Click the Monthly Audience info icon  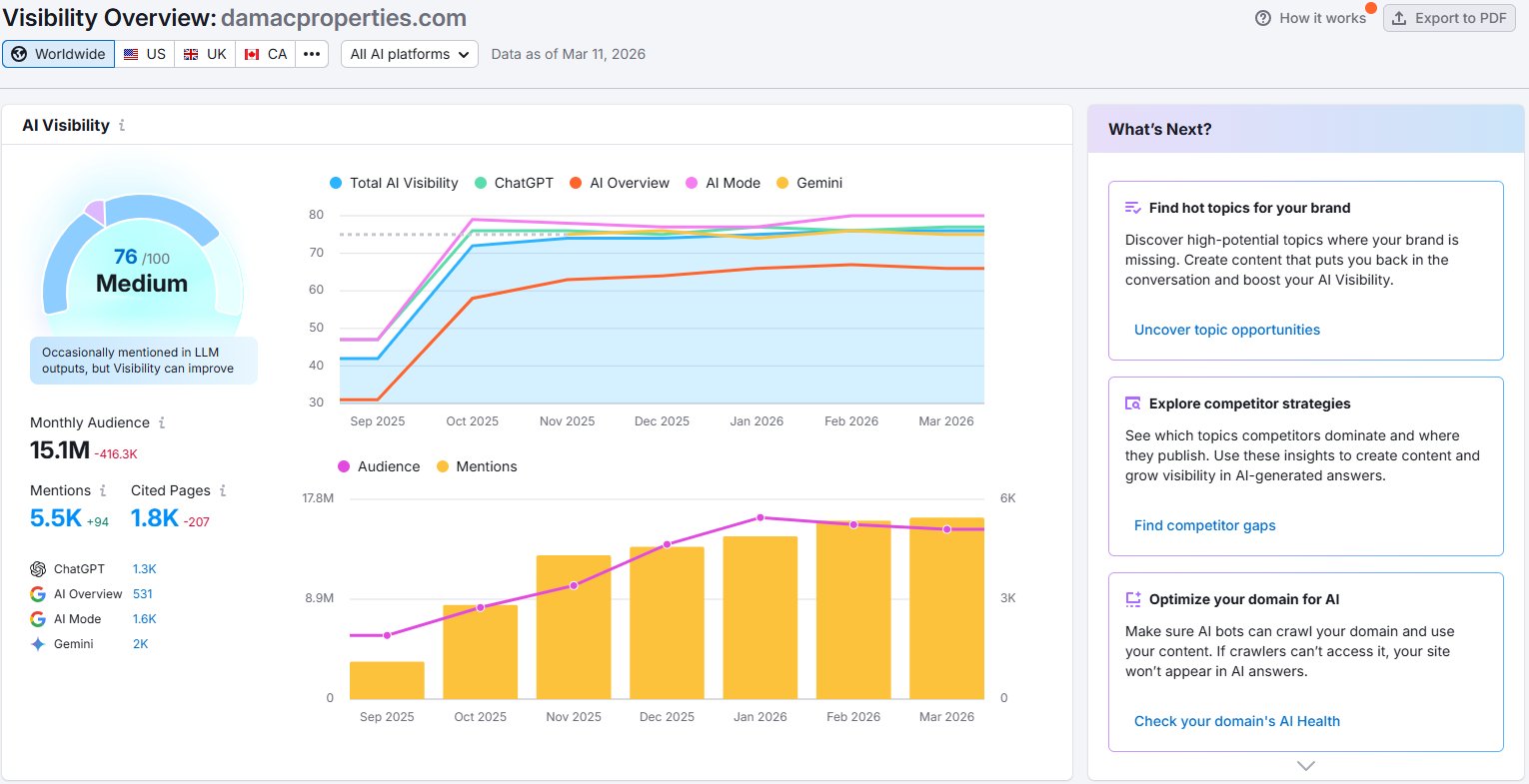(162, 422)
